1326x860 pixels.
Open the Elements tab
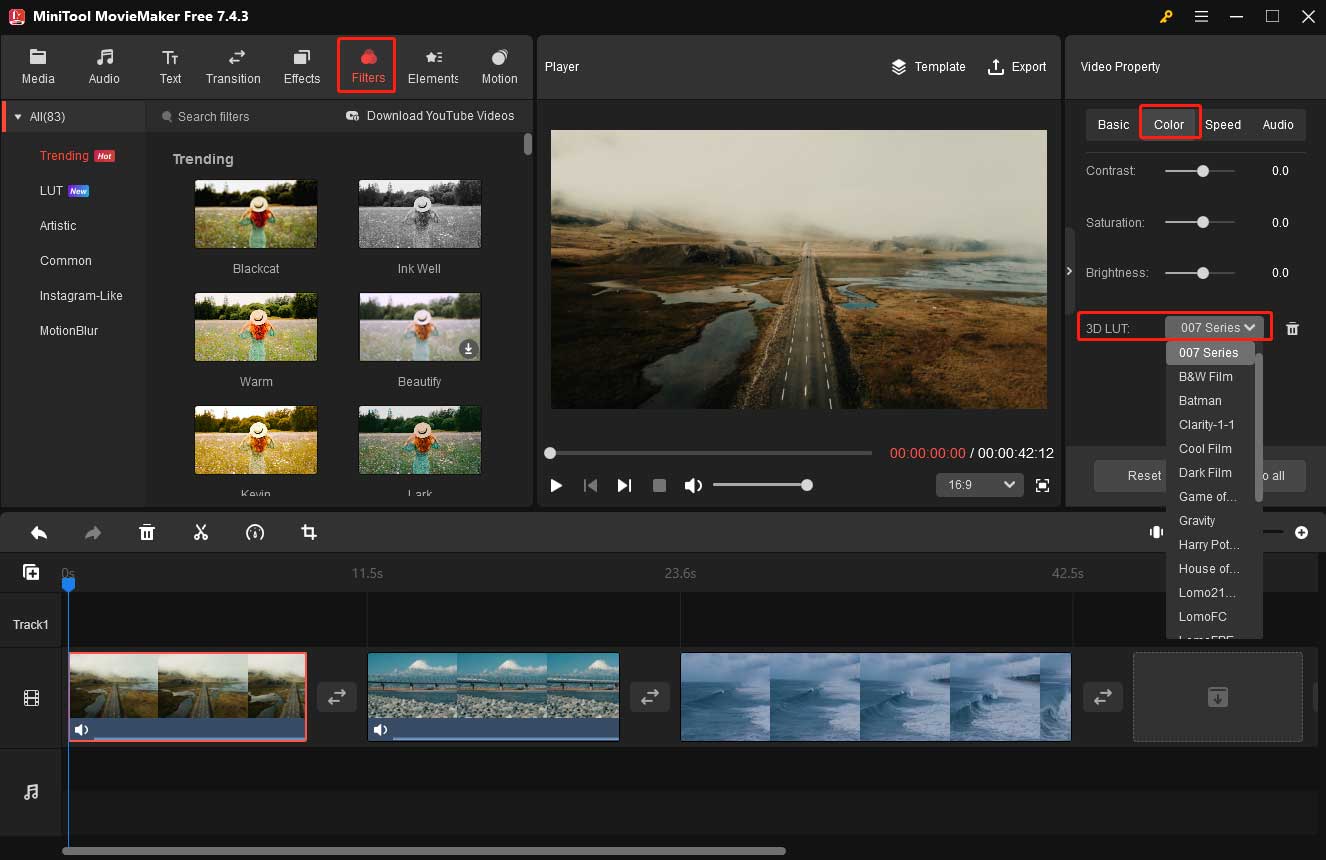coord(433,66)
